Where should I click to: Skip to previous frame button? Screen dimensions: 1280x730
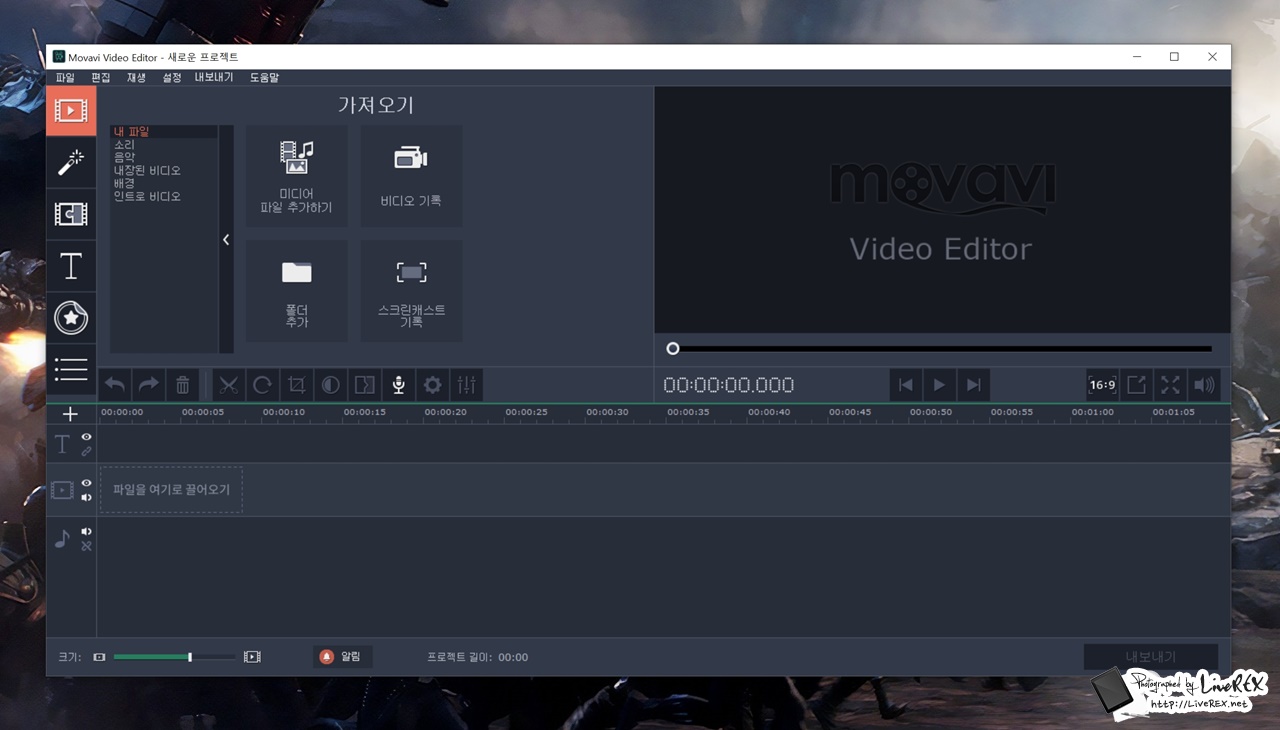[x=905, y=385]
